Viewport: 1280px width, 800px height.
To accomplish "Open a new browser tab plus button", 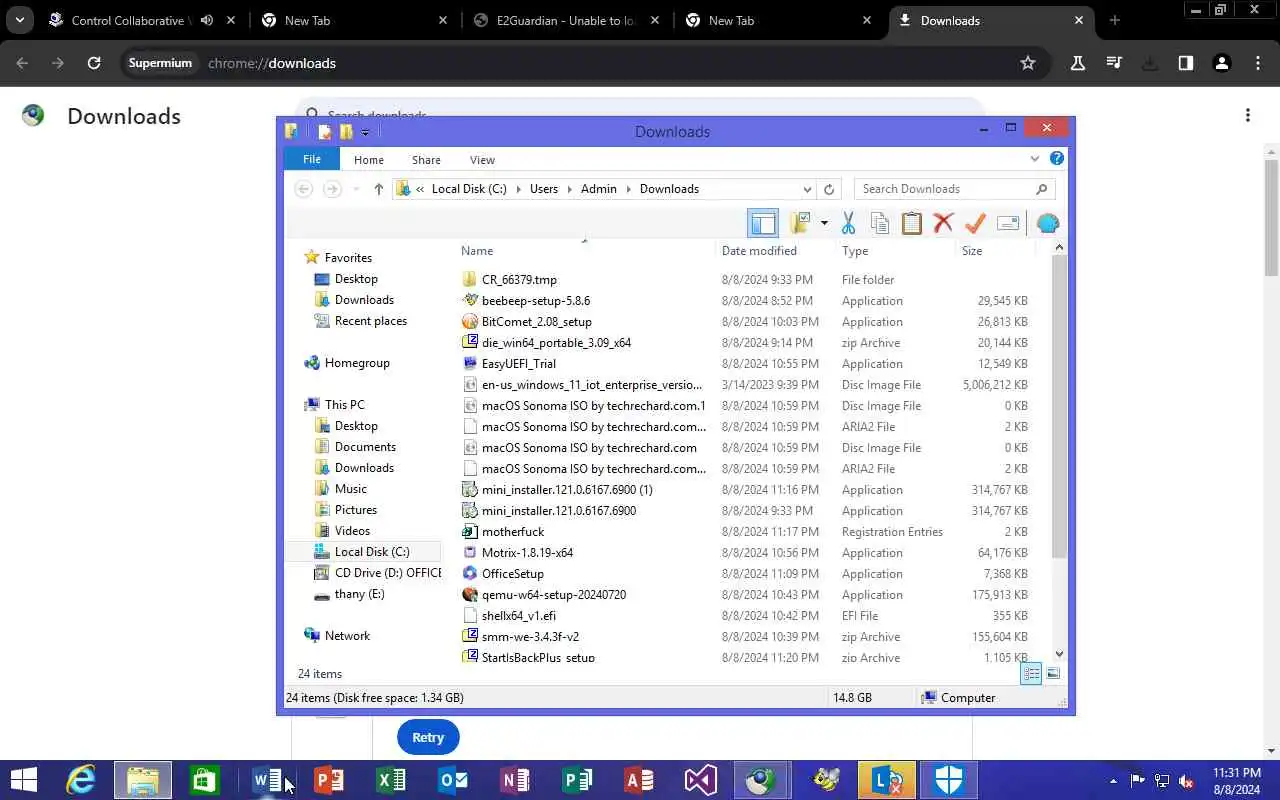I will click(1114, 20).
